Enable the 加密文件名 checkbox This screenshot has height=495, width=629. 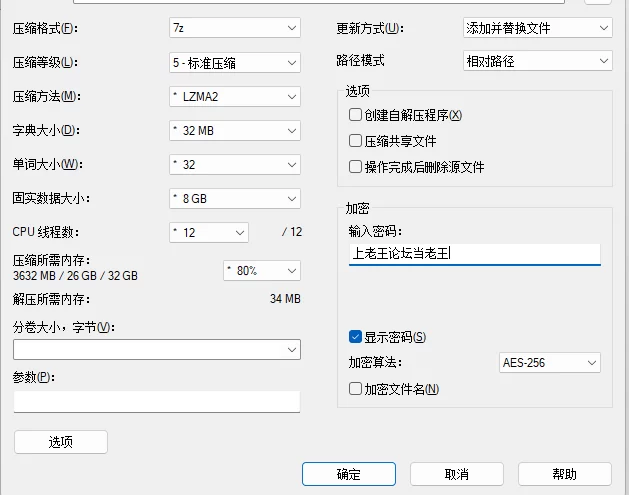click(x=356, y=389)
